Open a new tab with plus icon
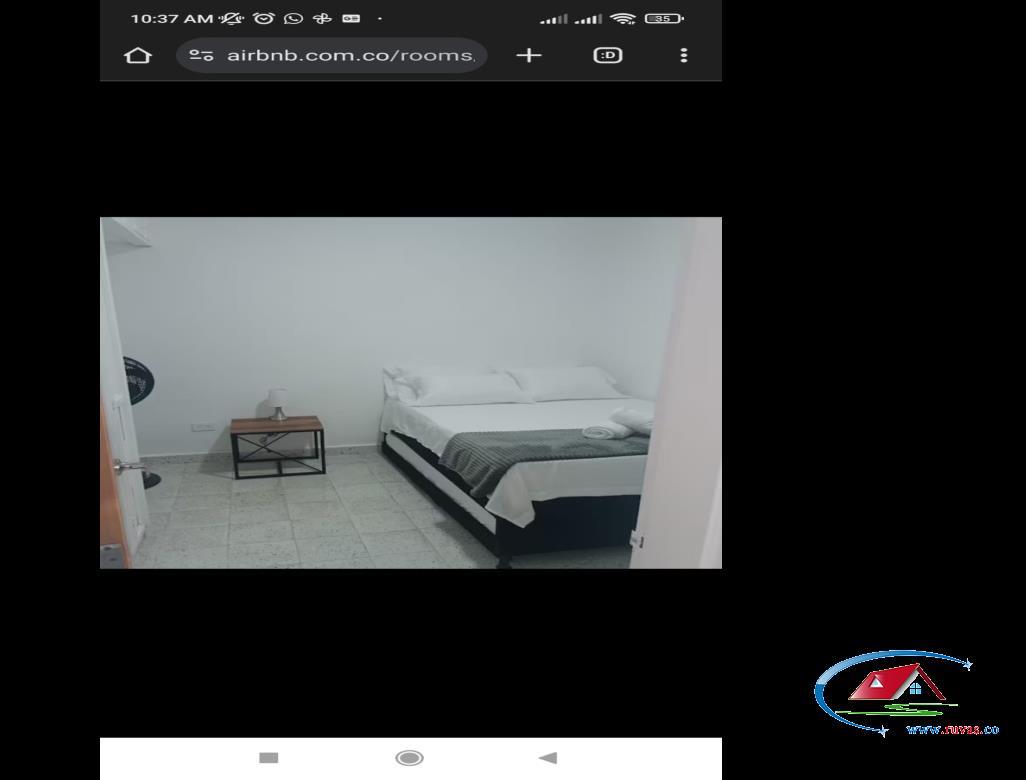The image size is (1026, 780). pos(529,56)
